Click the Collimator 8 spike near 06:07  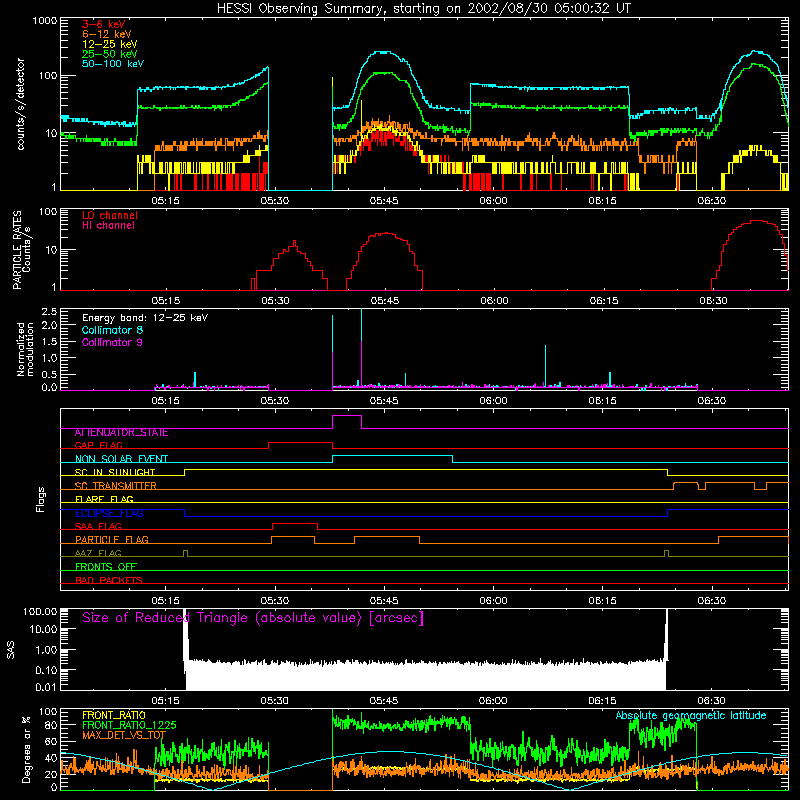click(x=545, y=366)
